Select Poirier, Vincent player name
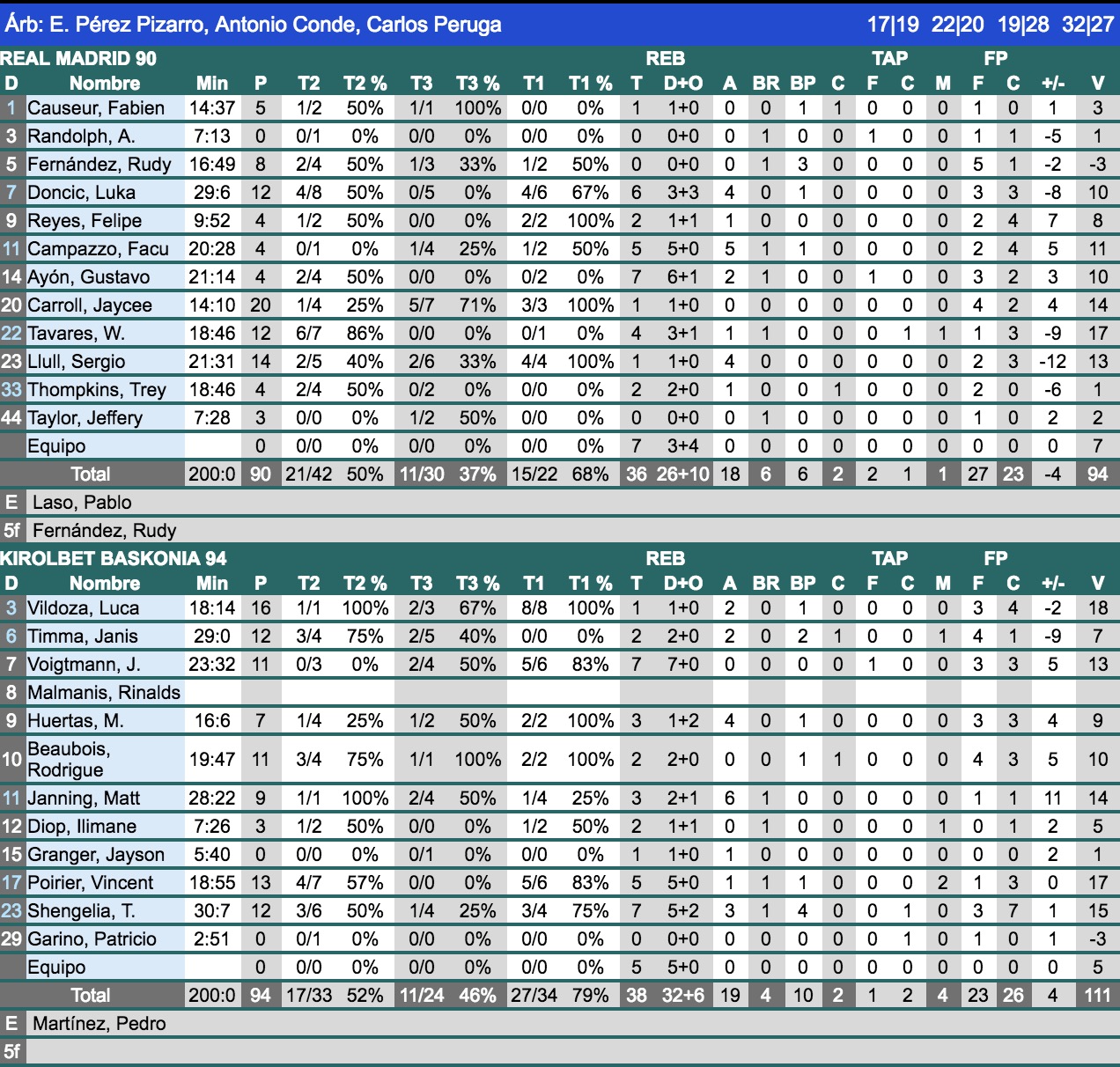Image resolution: width=1120 pixels, height=1067 pixels. [90, 883]
